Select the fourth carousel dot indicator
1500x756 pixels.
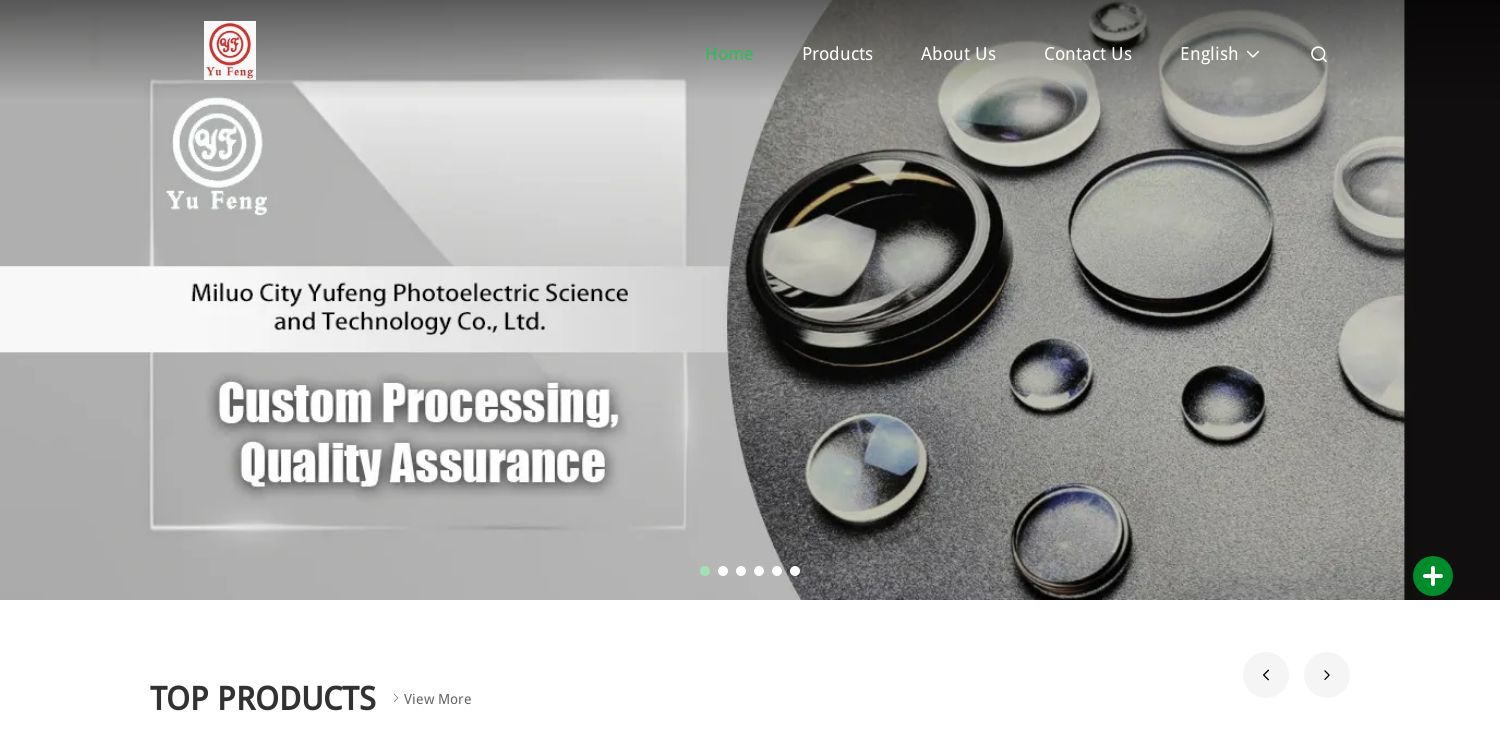click(759, 571)
